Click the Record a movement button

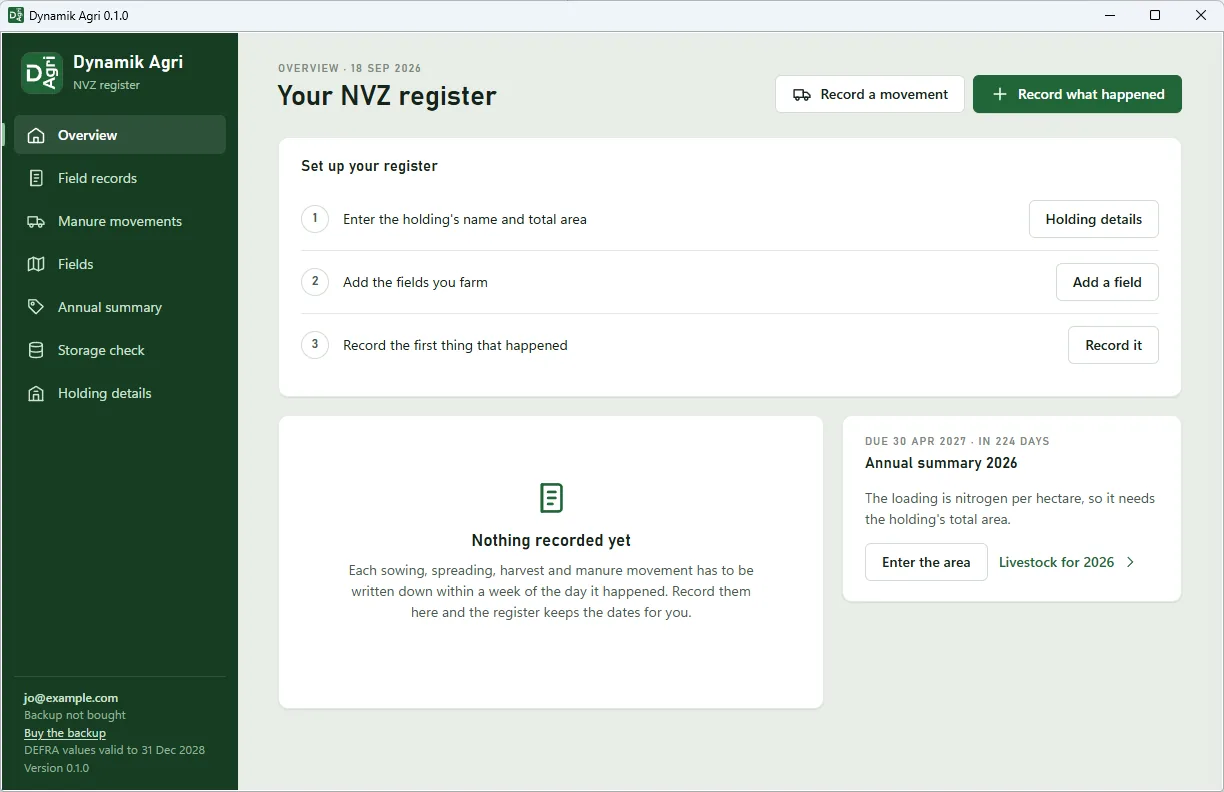[870, 94]
